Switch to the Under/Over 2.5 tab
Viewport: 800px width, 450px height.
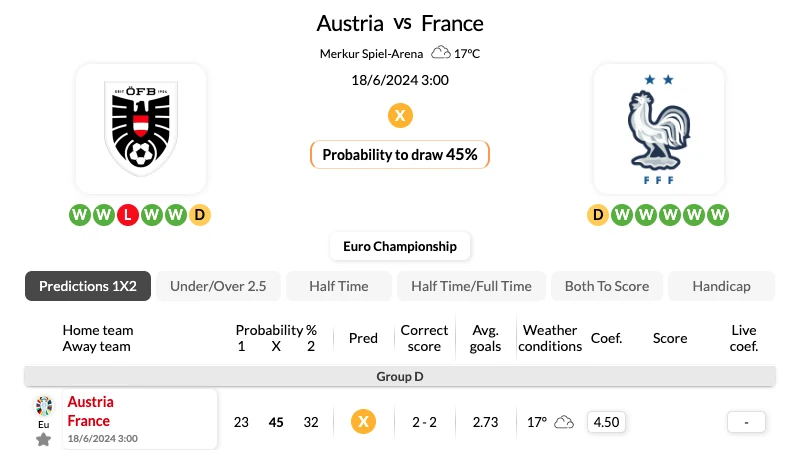[218, 286]
